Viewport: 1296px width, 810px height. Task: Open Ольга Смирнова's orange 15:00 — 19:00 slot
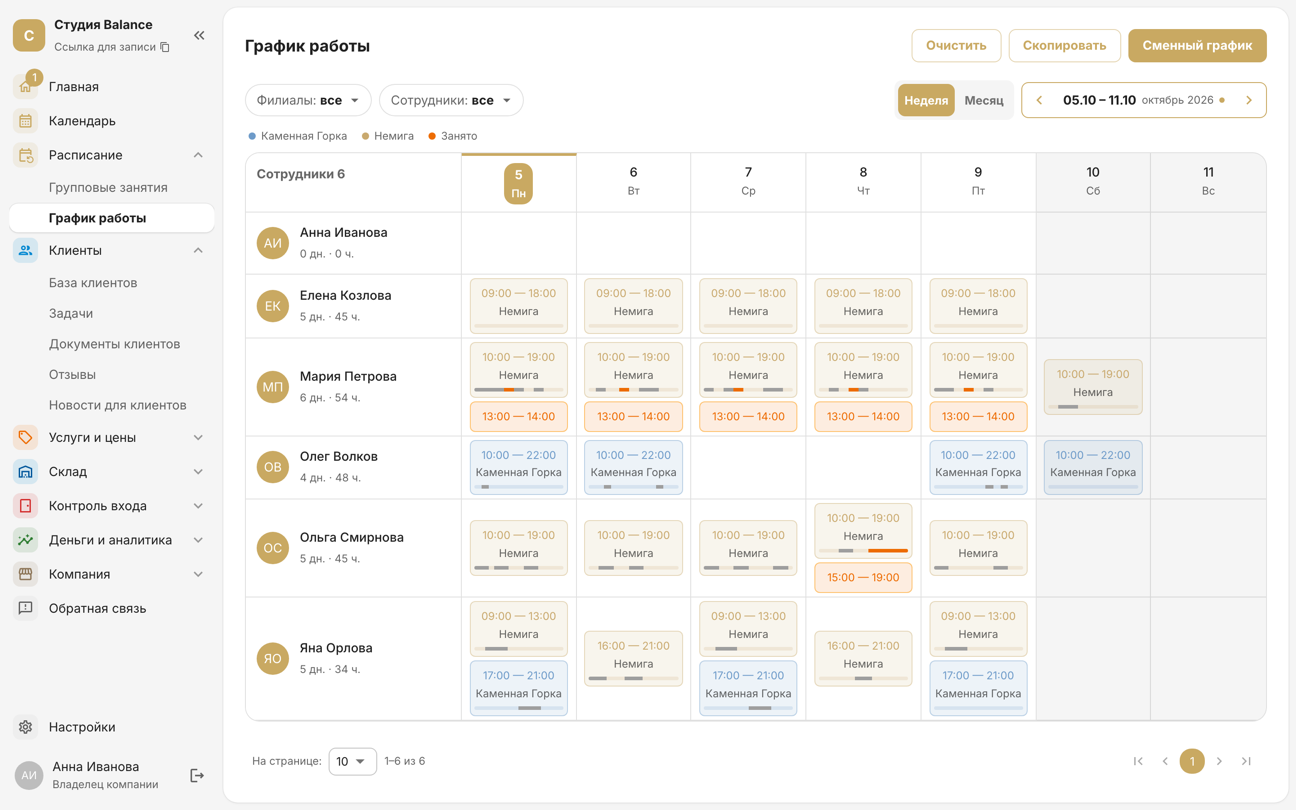(863, 578)
